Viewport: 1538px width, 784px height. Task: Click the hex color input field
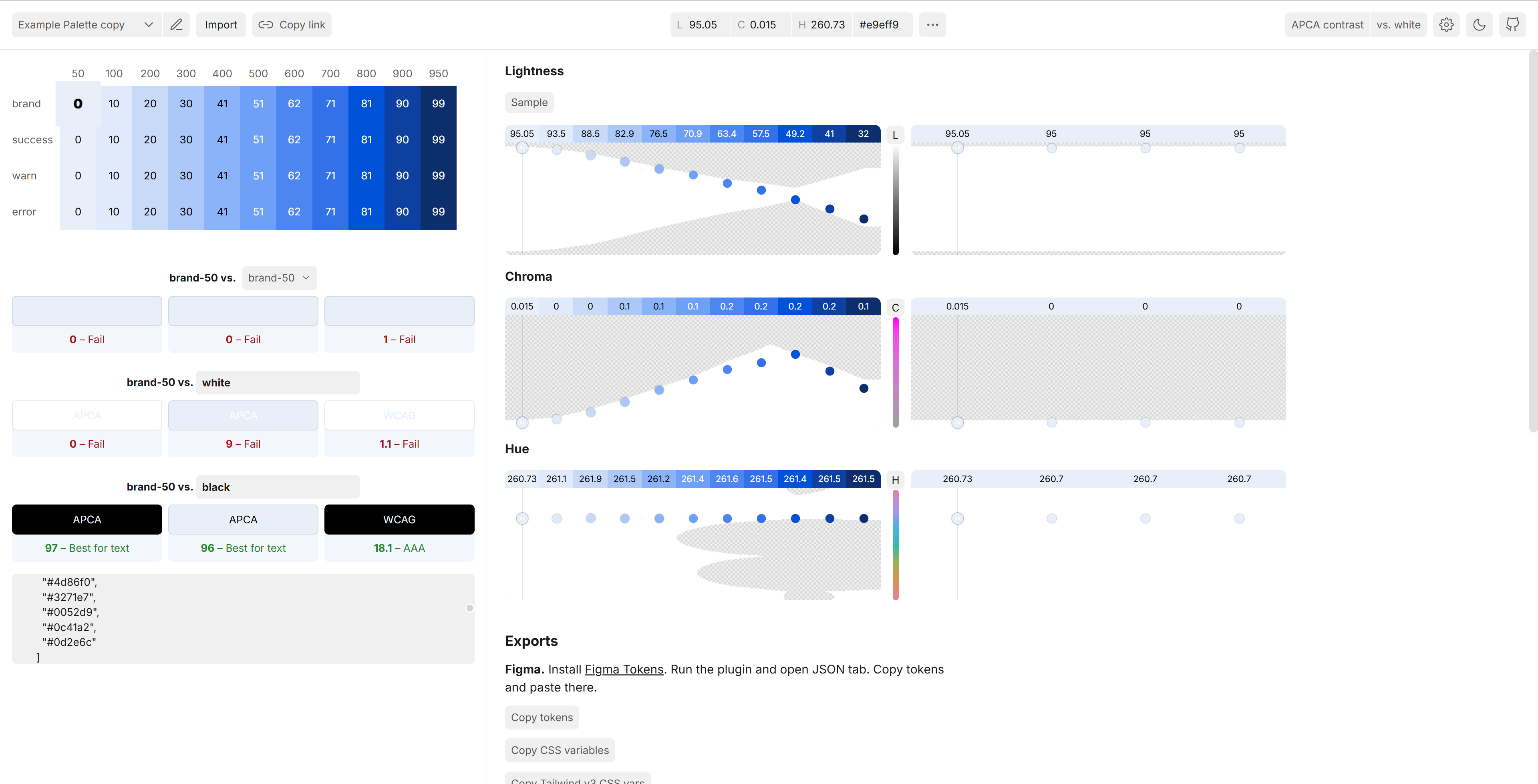click(881, 24)
